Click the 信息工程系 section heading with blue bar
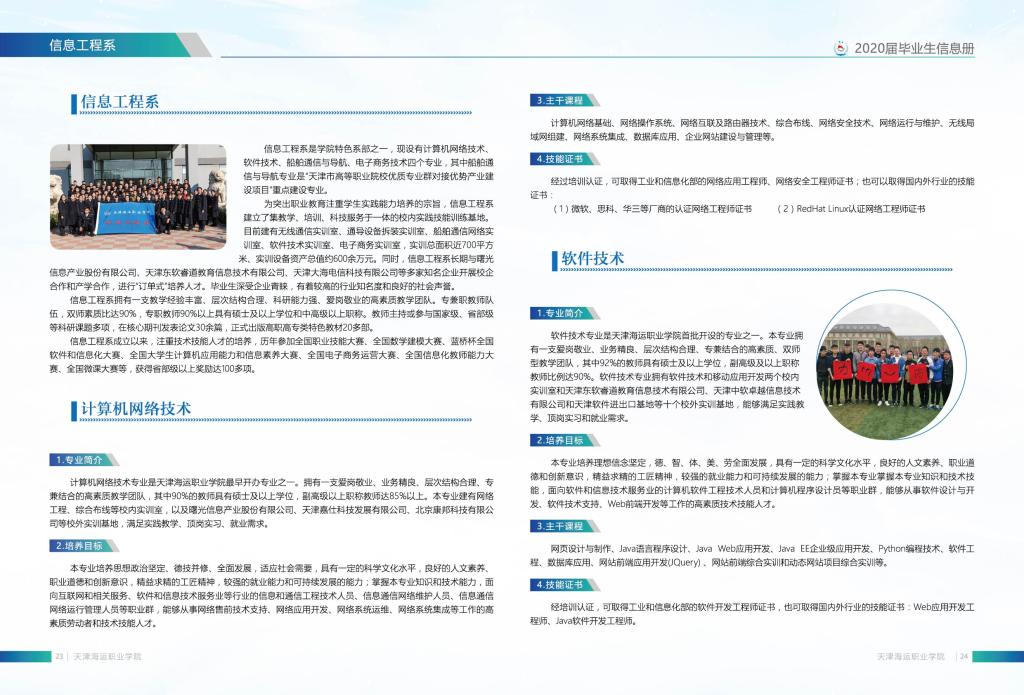Viewport: 1024px width, 695px height. click(x=119, y=102)
